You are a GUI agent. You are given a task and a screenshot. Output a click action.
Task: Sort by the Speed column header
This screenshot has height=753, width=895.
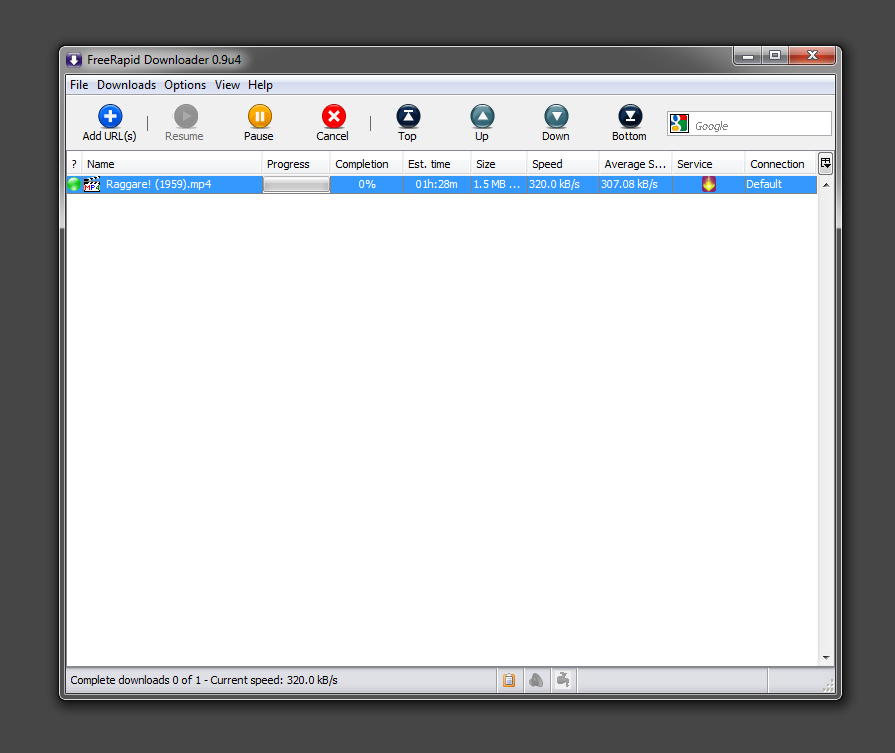[563, 164]
